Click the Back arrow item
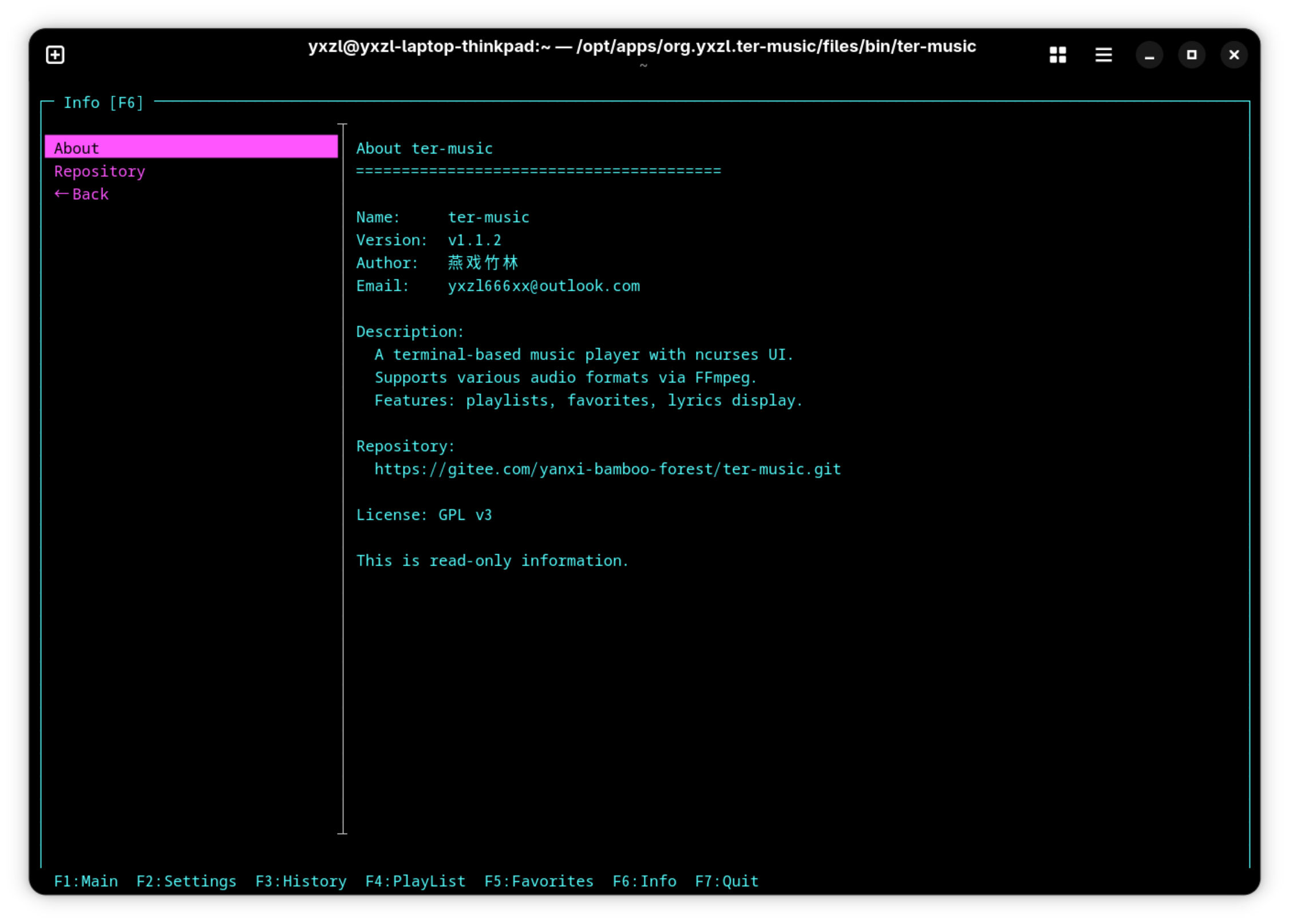This screenshot has width=1289, height=924. click(81, 194)
